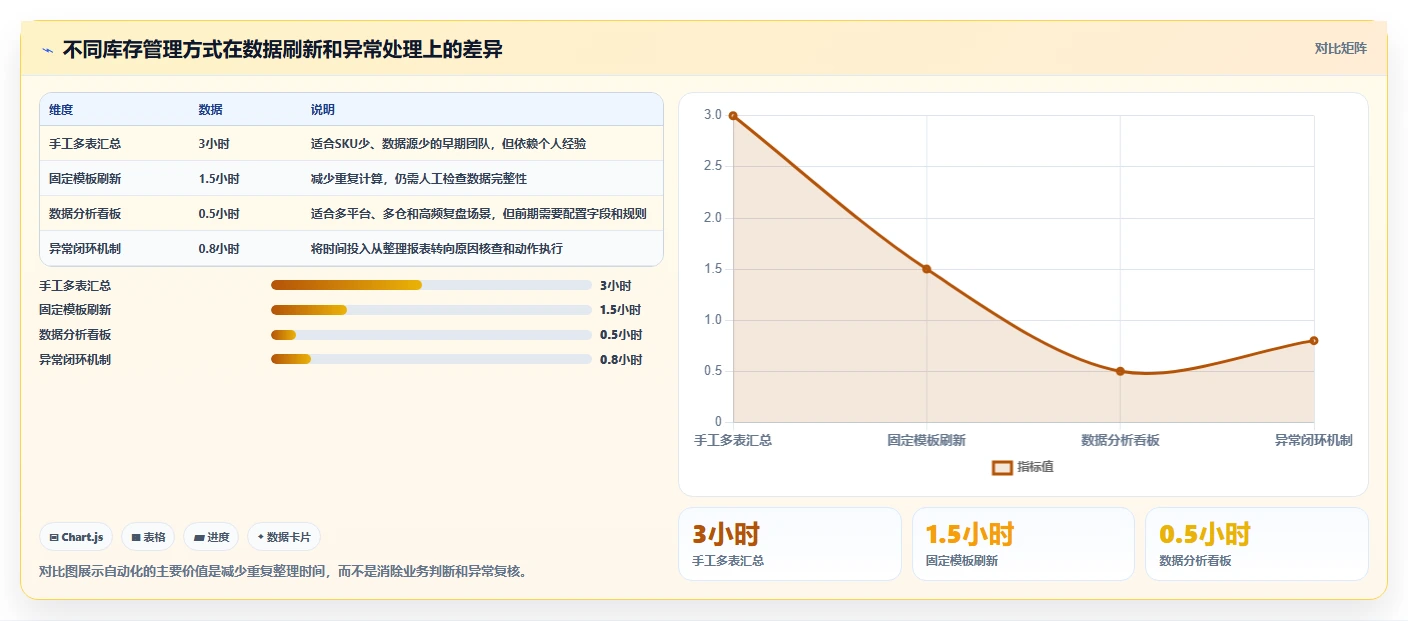1408x621 pixels.
Task: Click the chart point for 固定模板刷新
Action: pyautogui.click(x=926, y=269)
